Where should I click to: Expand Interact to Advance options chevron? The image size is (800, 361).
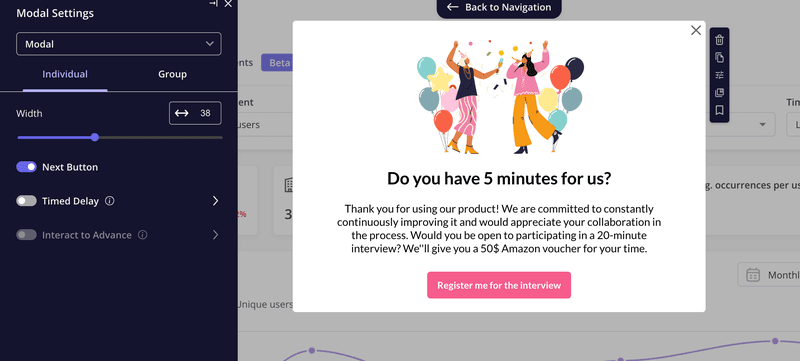pos(215,235)
